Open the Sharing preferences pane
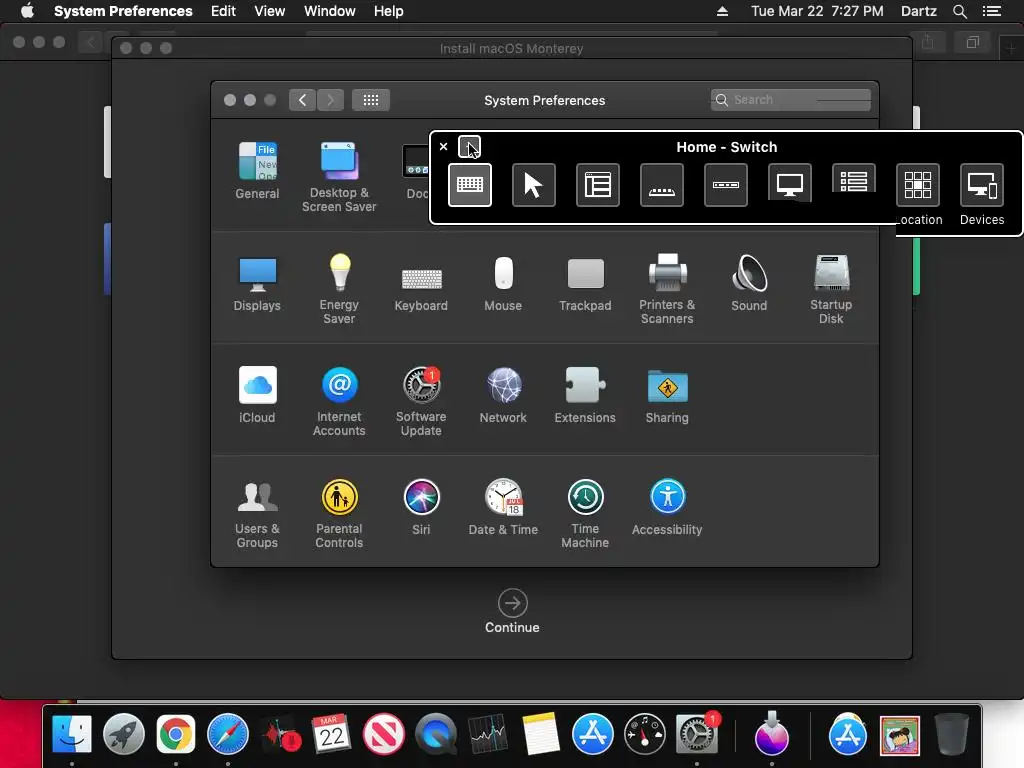 pos(667,395)
